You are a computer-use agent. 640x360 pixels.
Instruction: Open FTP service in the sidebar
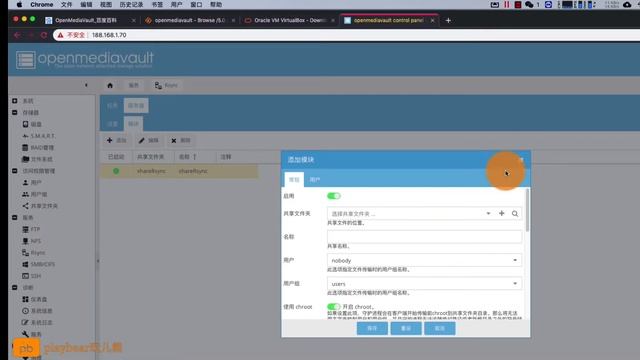[31, 229]
